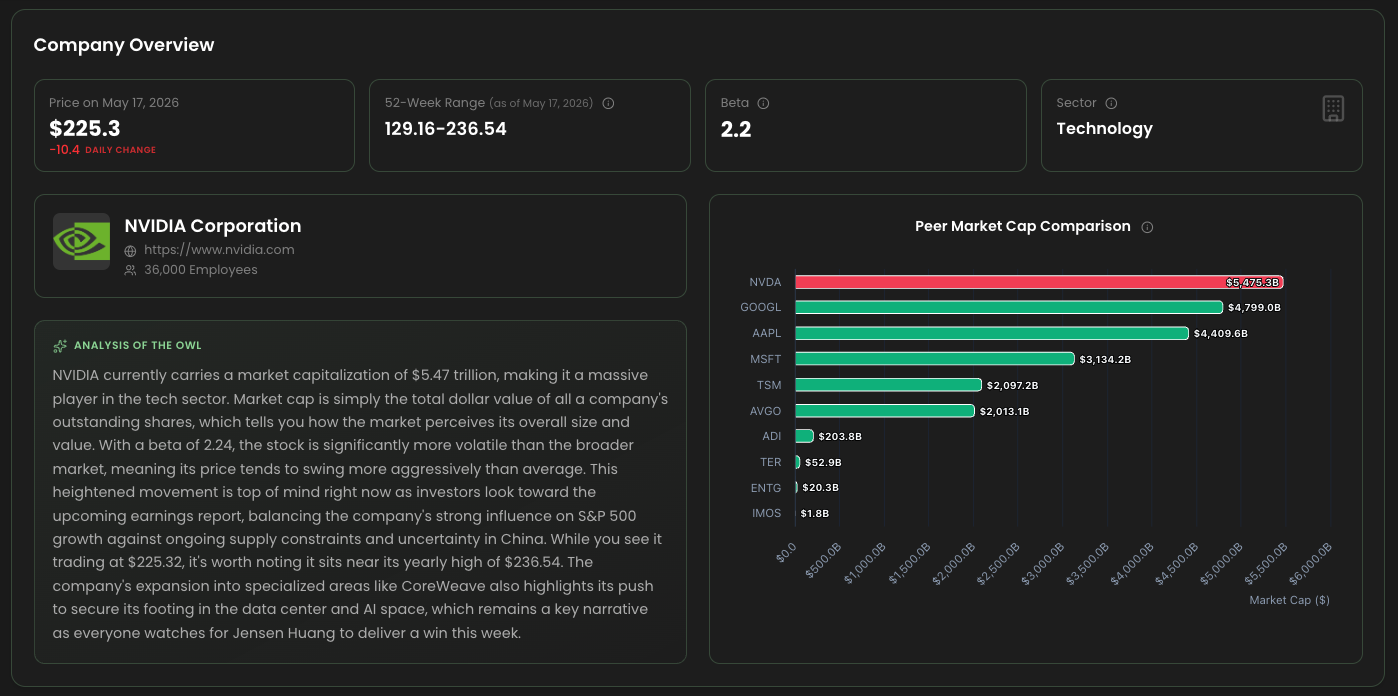Click the $2,013.1B AVGO value label

tap(1005, 411)
